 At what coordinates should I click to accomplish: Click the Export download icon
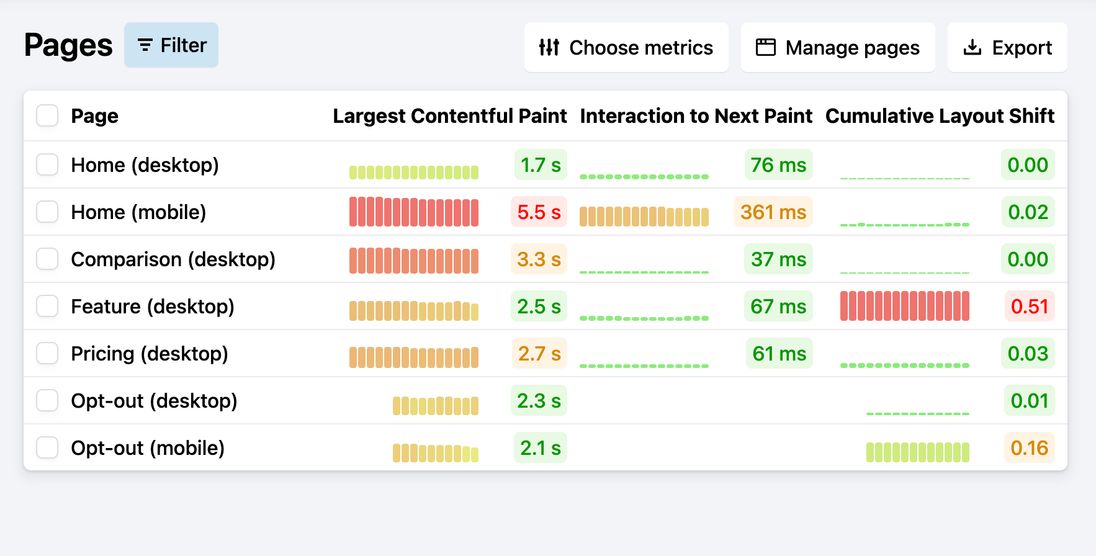pos(972,47)
